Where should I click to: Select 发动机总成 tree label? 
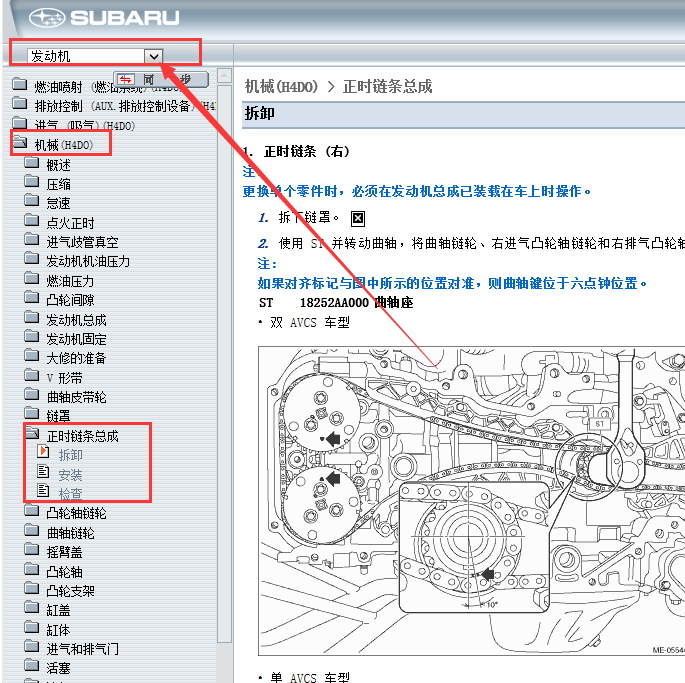(76, 320)
